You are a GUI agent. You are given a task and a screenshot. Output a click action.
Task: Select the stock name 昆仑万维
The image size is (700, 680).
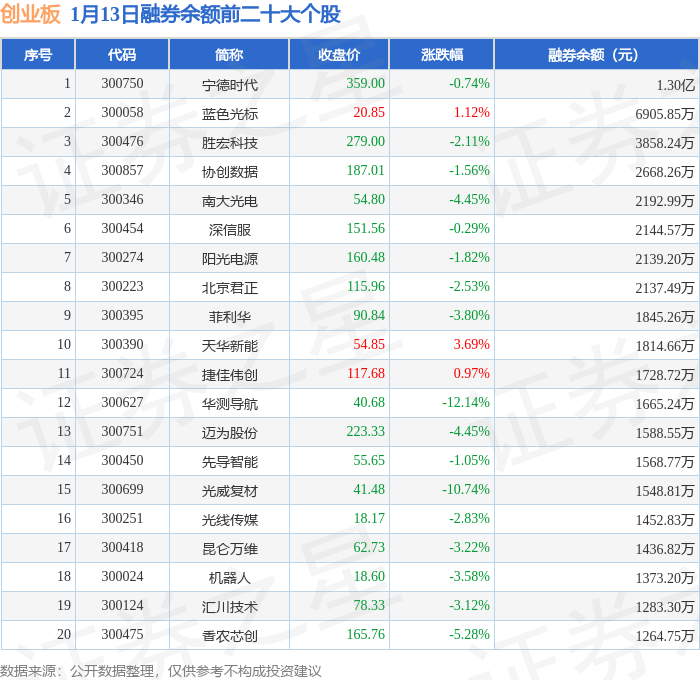[229, 549]
